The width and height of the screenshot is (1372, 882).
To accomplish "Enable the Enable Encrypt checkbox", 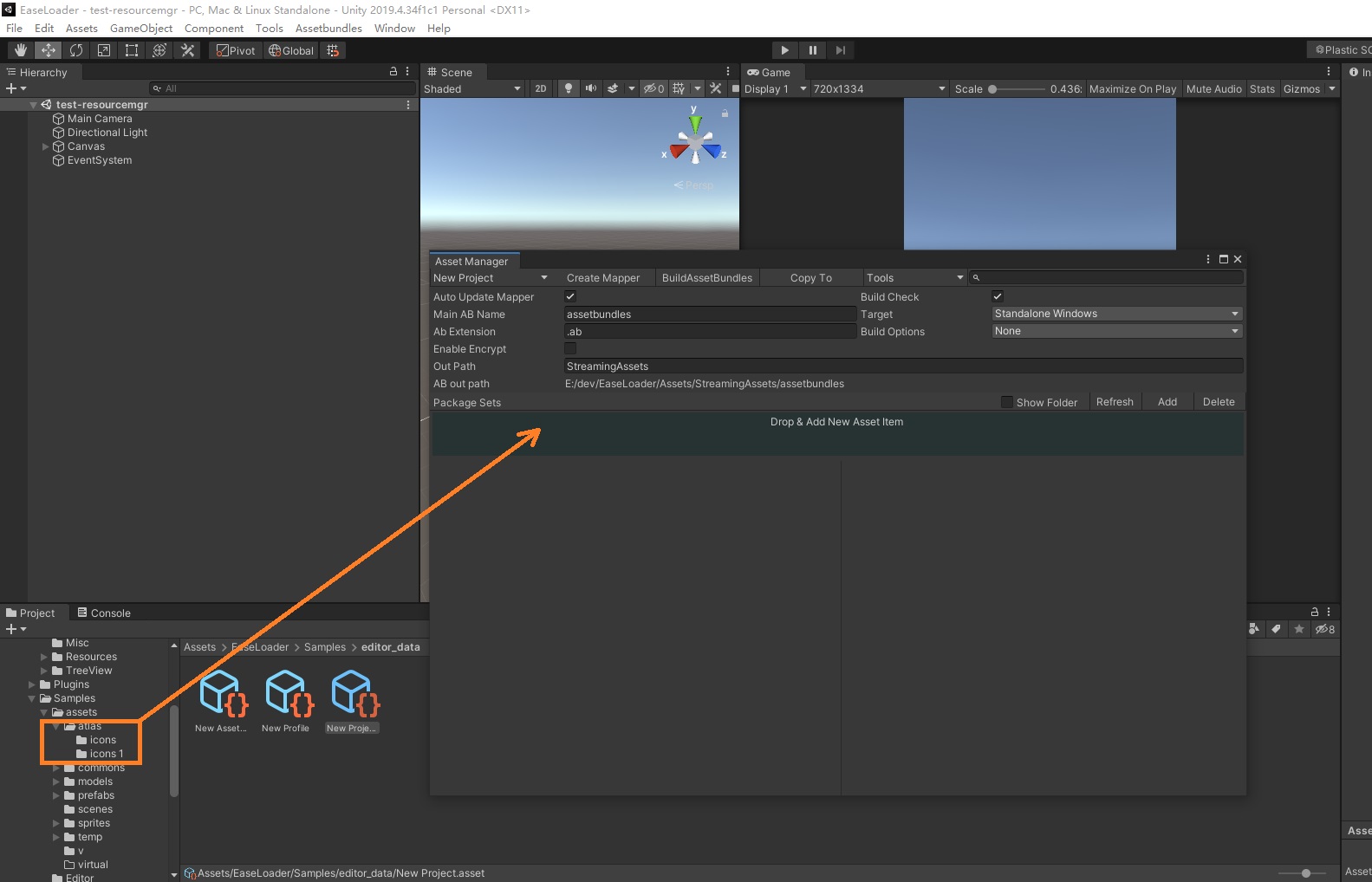I will (570, 348).
